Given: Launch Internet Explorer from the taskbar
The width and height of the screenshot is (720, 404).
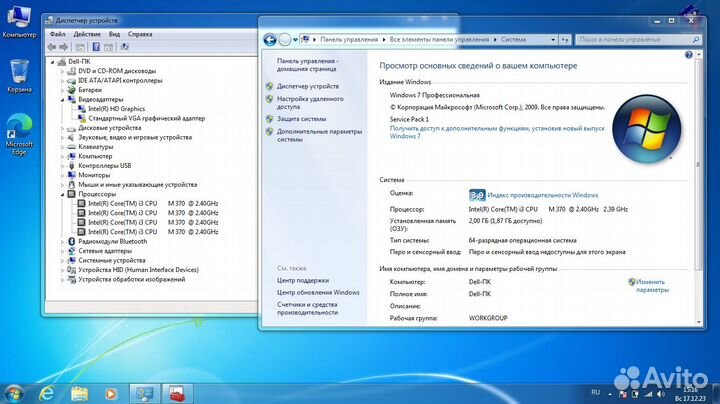Looking at the screenshot, I should pyautogui.click(x=47, y=393).
